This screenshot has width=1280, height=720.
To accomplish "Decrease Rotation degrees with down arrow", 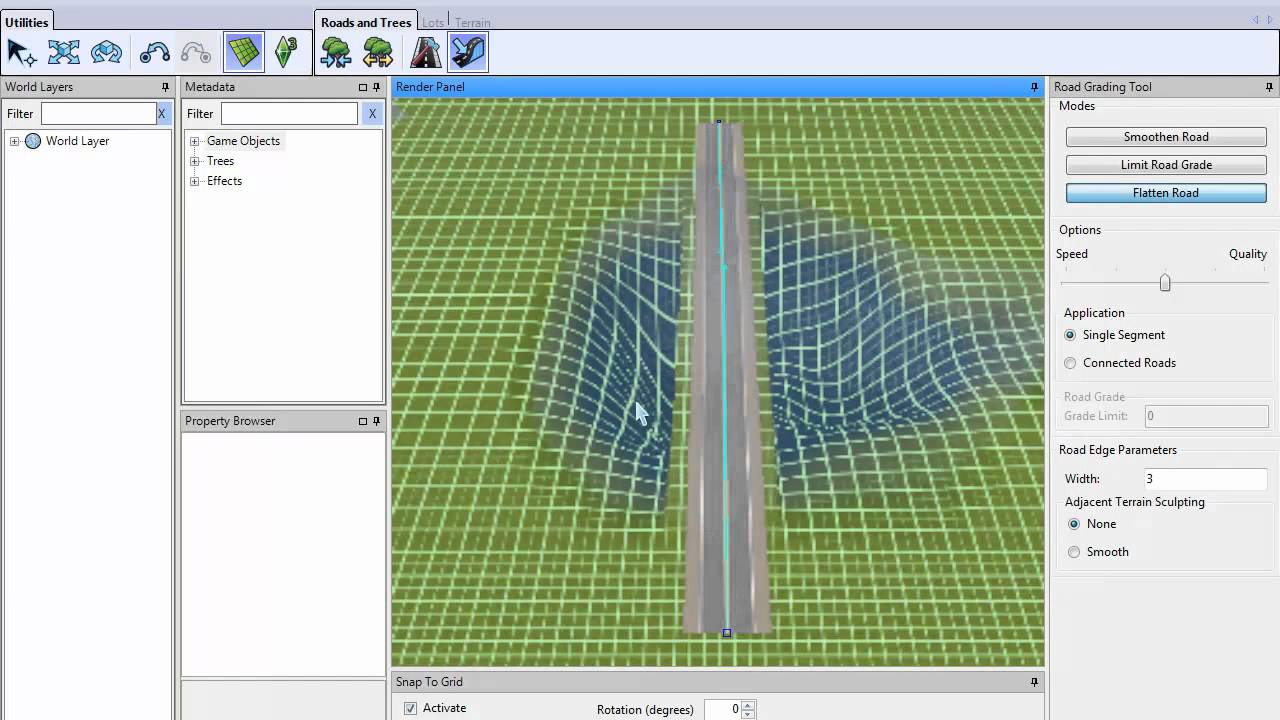I will coord(748,714).
